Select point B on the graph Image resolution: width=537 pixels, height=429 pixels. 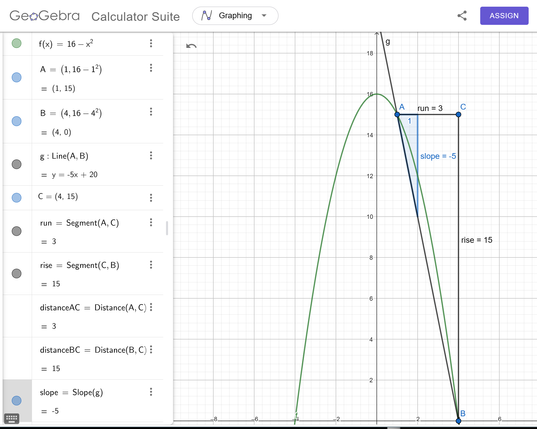pos(459,421)
